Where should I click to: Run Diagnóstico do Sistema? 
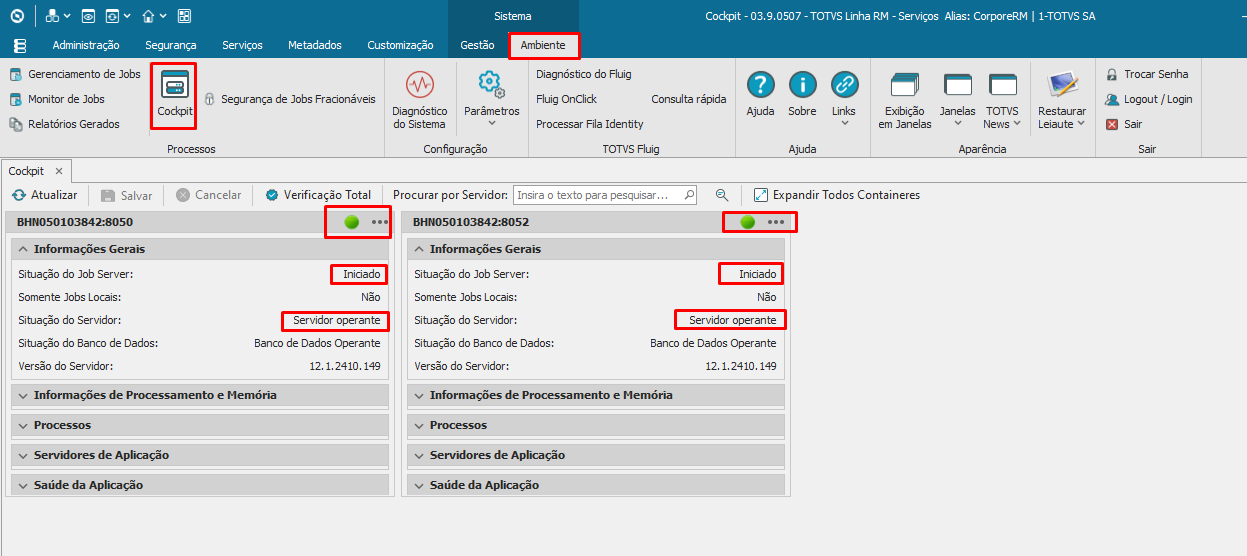tap(420, 100)
